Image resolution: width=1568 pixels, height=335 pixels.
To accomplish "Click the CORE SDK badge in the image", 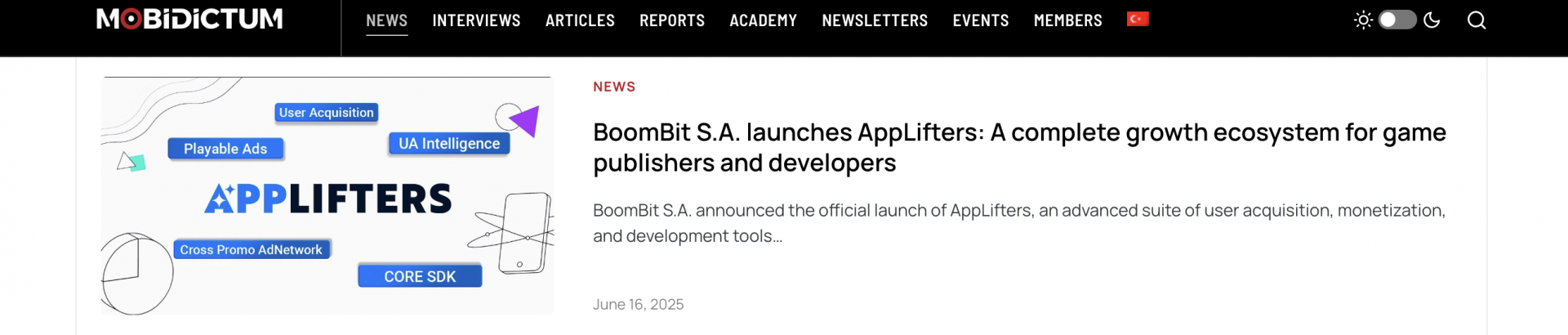I will pos(420,276).
